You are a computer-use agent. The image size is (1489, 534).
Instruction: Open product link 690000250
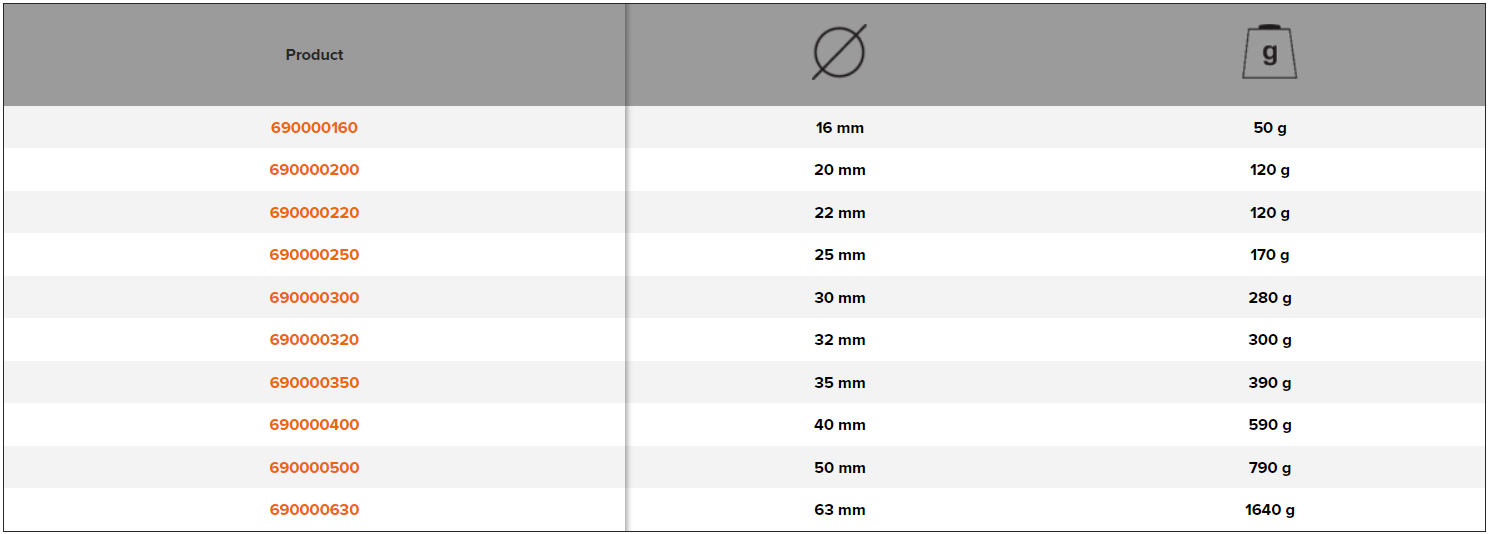(x=314, y=255)
